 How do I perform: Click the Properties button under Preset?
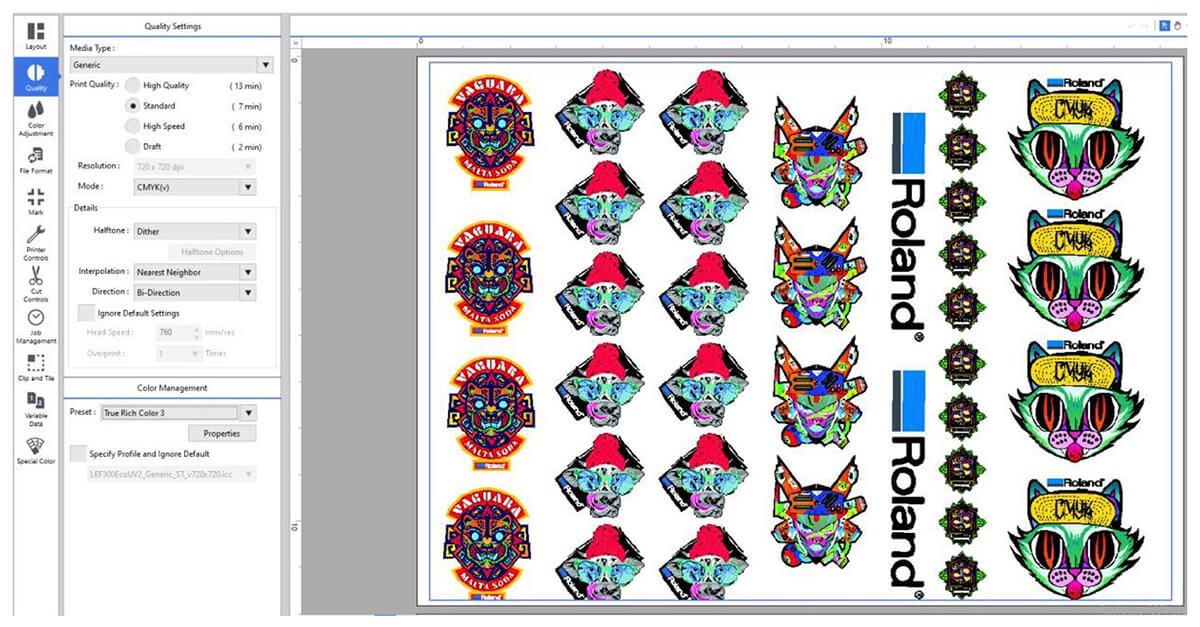tap(221, 433)
